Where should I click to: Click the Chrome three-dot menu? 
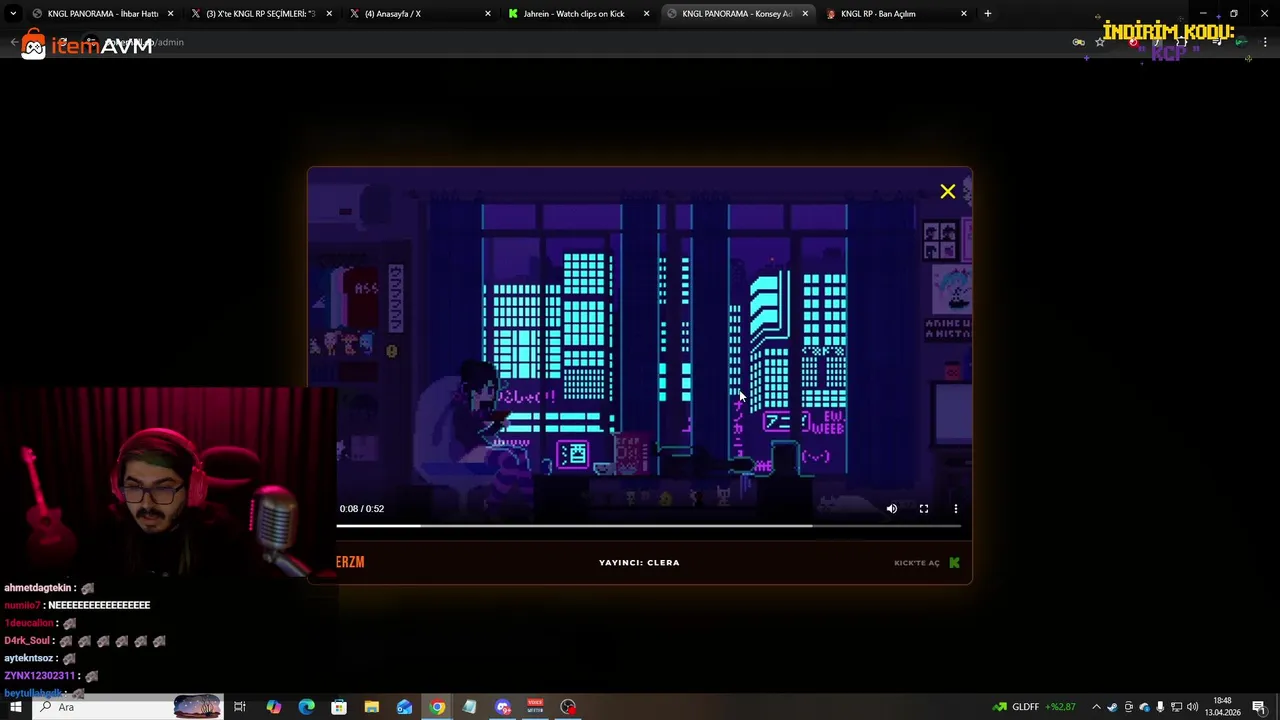point(1265,42)
